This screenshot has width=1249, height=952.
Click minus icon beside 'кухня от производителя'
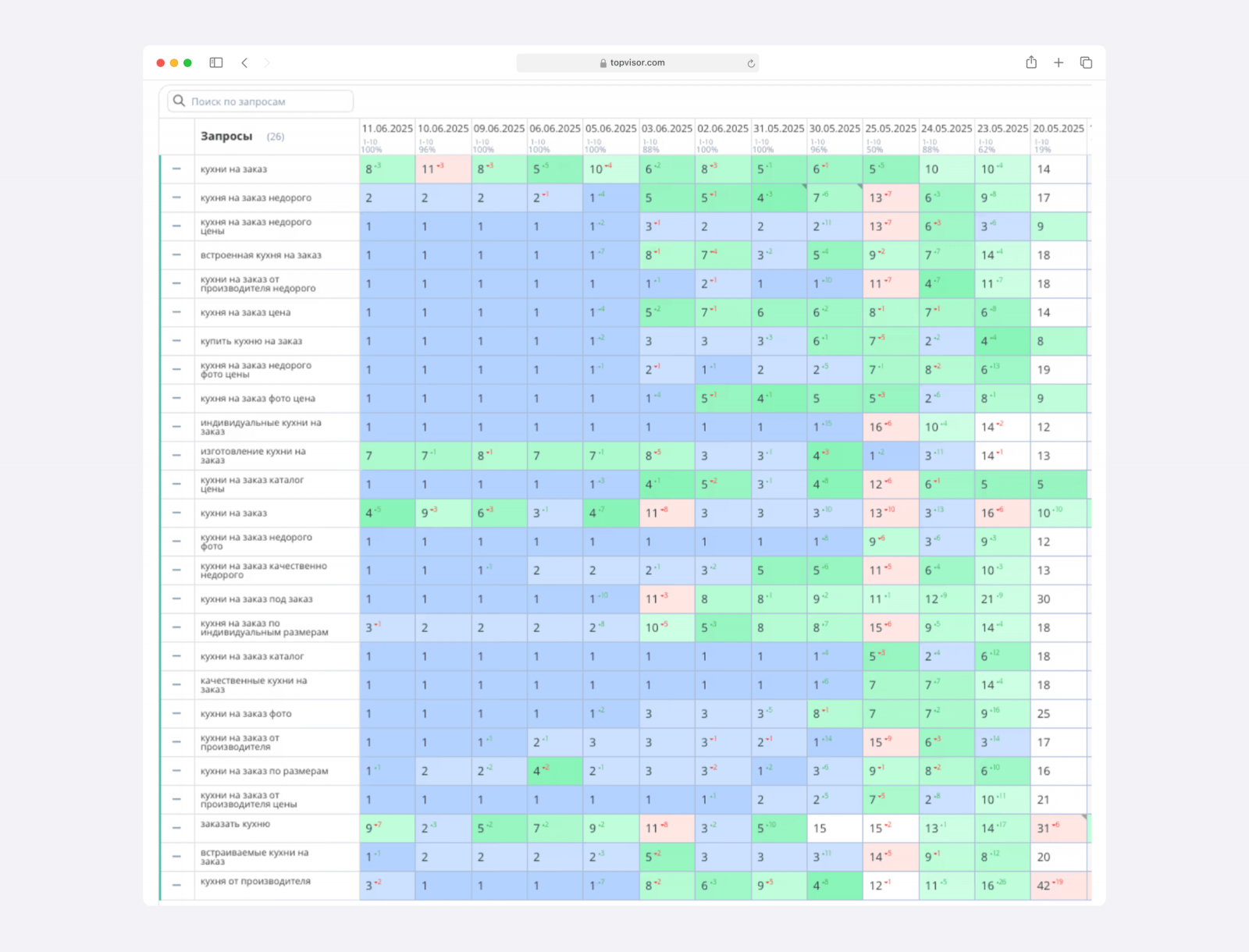(x=176, y=885)
